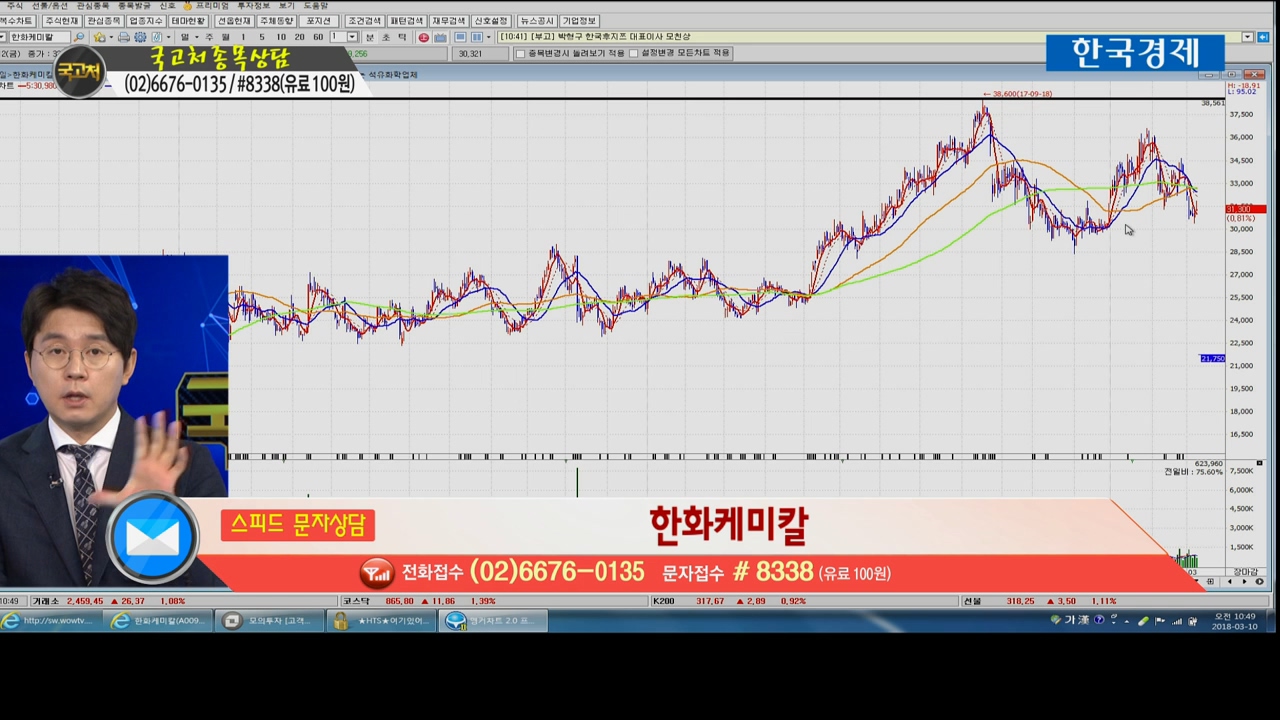1280x720 pixels.
Task: Select the 5 interval button
Action: [x=262, y=37]
